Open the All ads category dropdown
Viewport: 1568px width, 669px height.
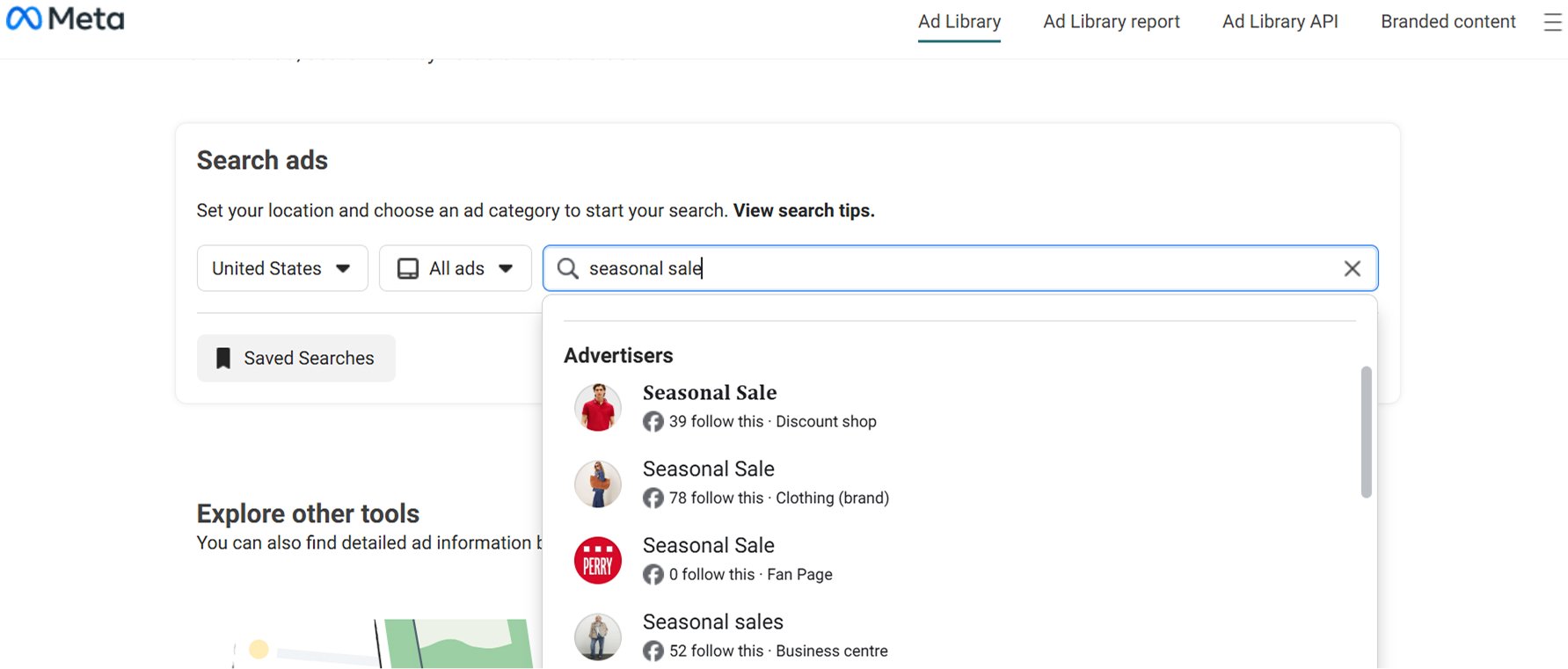point(505,269)
